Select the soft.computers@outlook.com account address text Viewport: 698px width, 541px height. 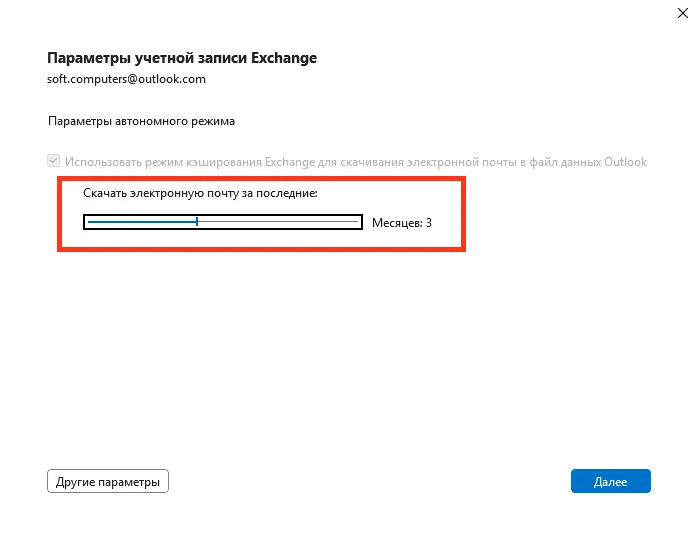pyautogui.click(x=126, y=79)
